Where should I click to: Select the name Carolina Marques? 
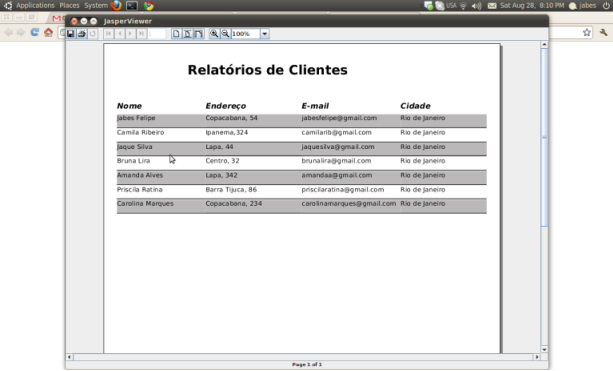[145, 204]
